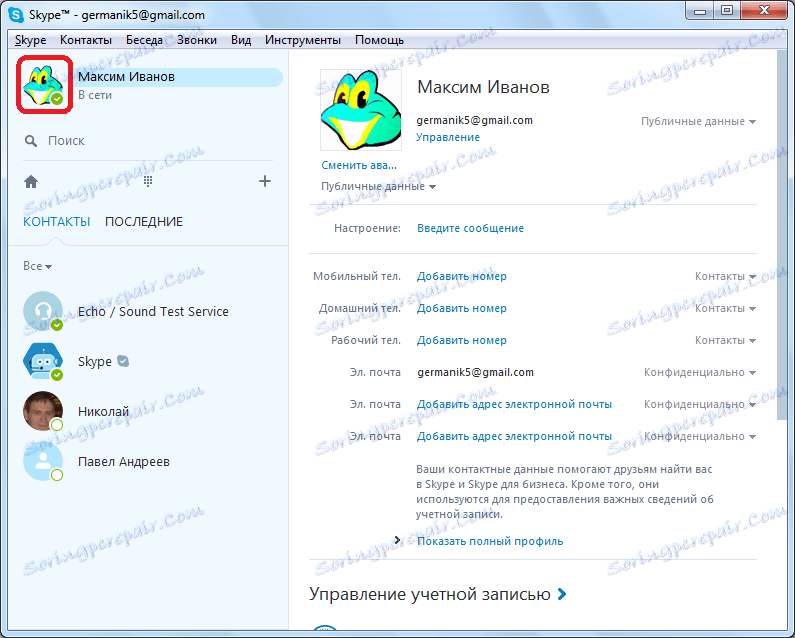Image resolution: width=795 pixels, height=638 pixels.
Task: Open Публичные данные dropdown under the avatar
Action: tap(379, 187)
